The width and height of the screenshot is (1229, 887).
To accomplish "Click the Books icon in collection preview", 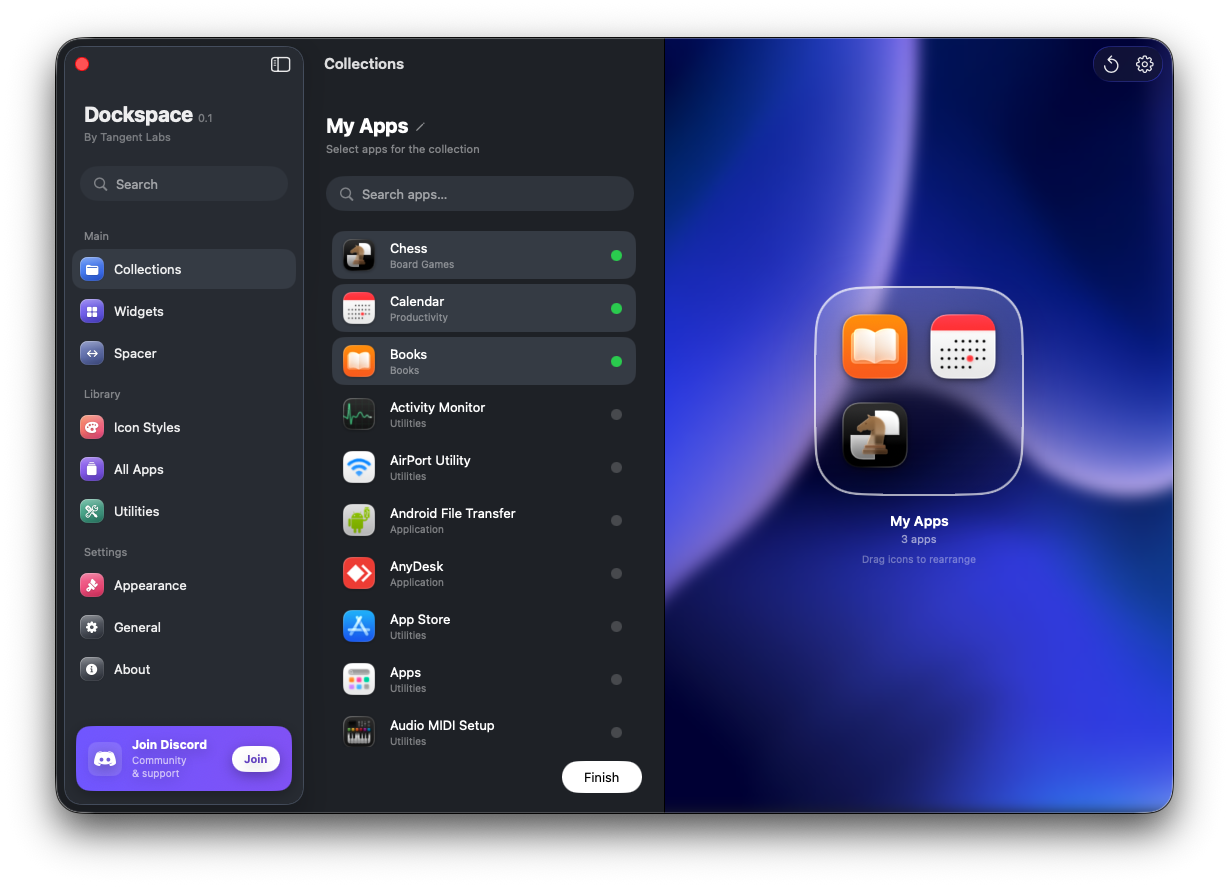I will pos(875,347).
